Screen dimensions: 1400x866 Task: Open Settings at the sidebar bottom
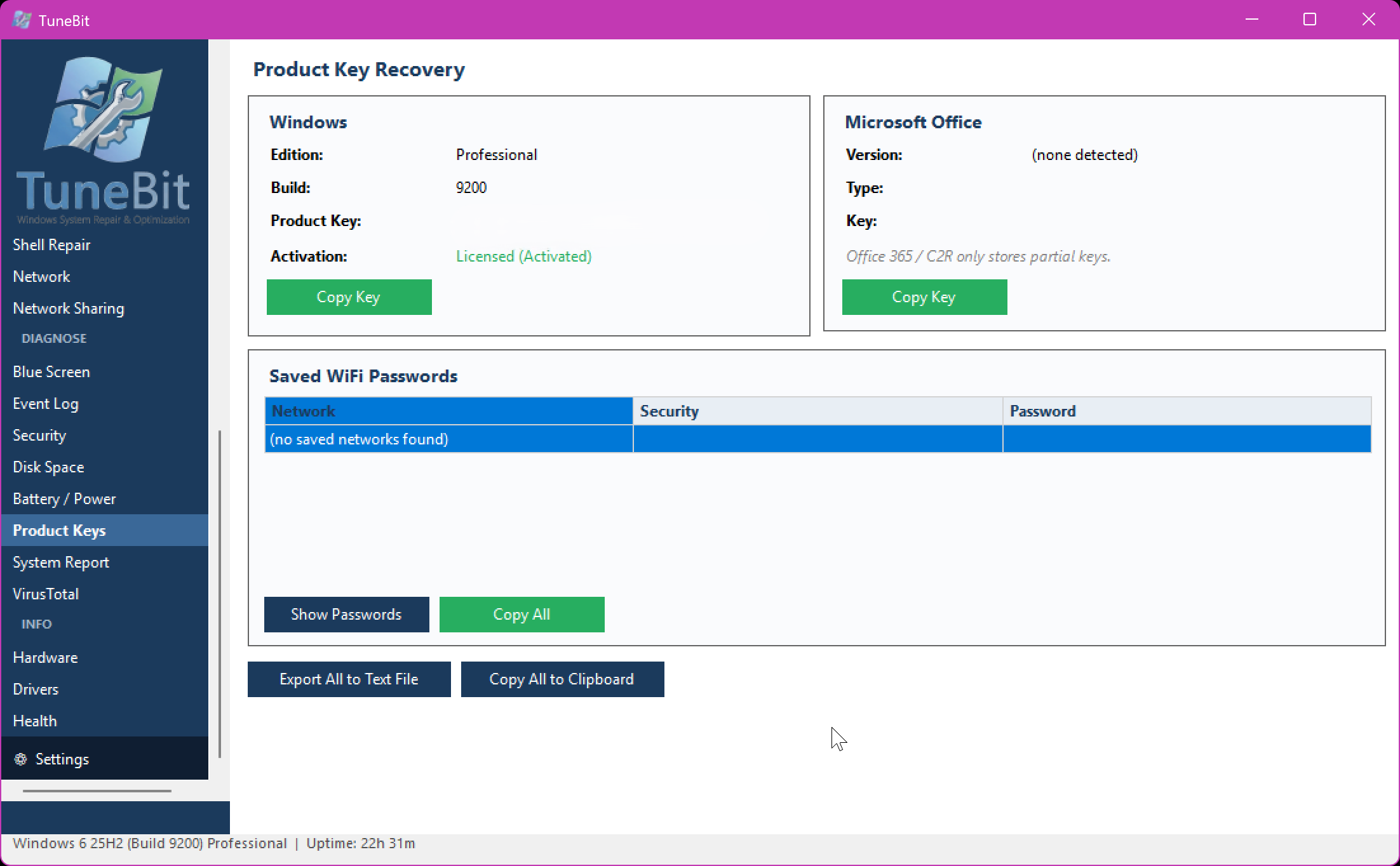point(105,758)
